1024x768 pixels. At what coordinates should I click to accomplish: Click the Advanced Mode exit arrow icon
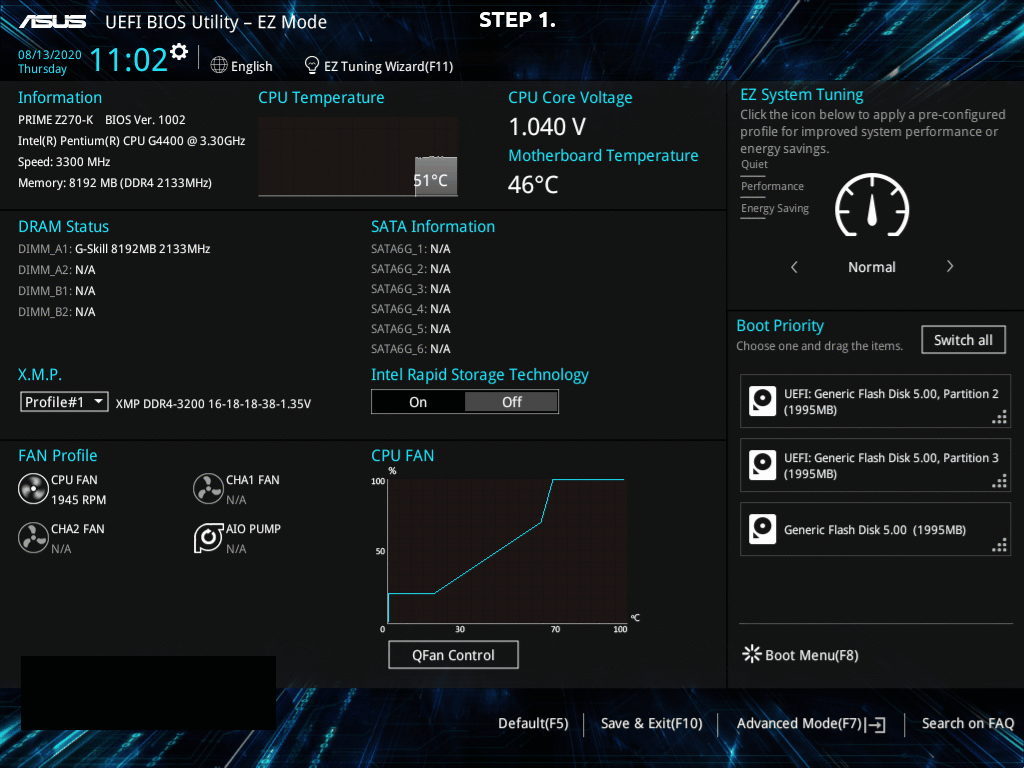coord(876,724)
